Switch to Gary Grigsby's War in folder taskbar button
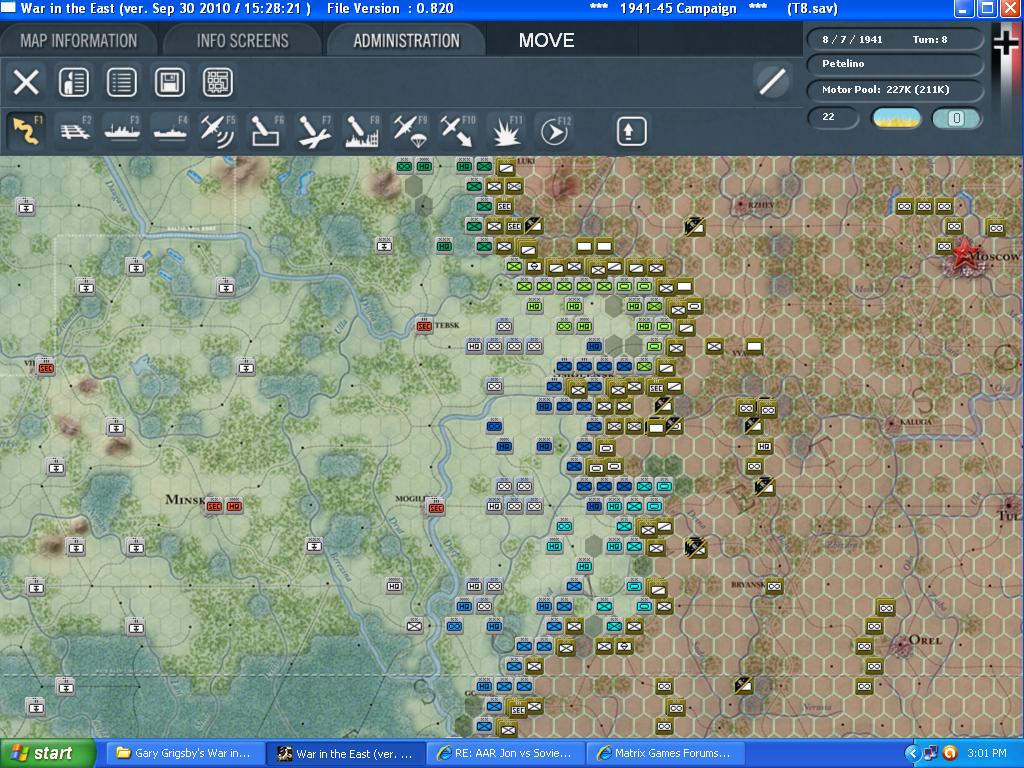Viewport: 1024px width, 768px height. tap(185, 753)
